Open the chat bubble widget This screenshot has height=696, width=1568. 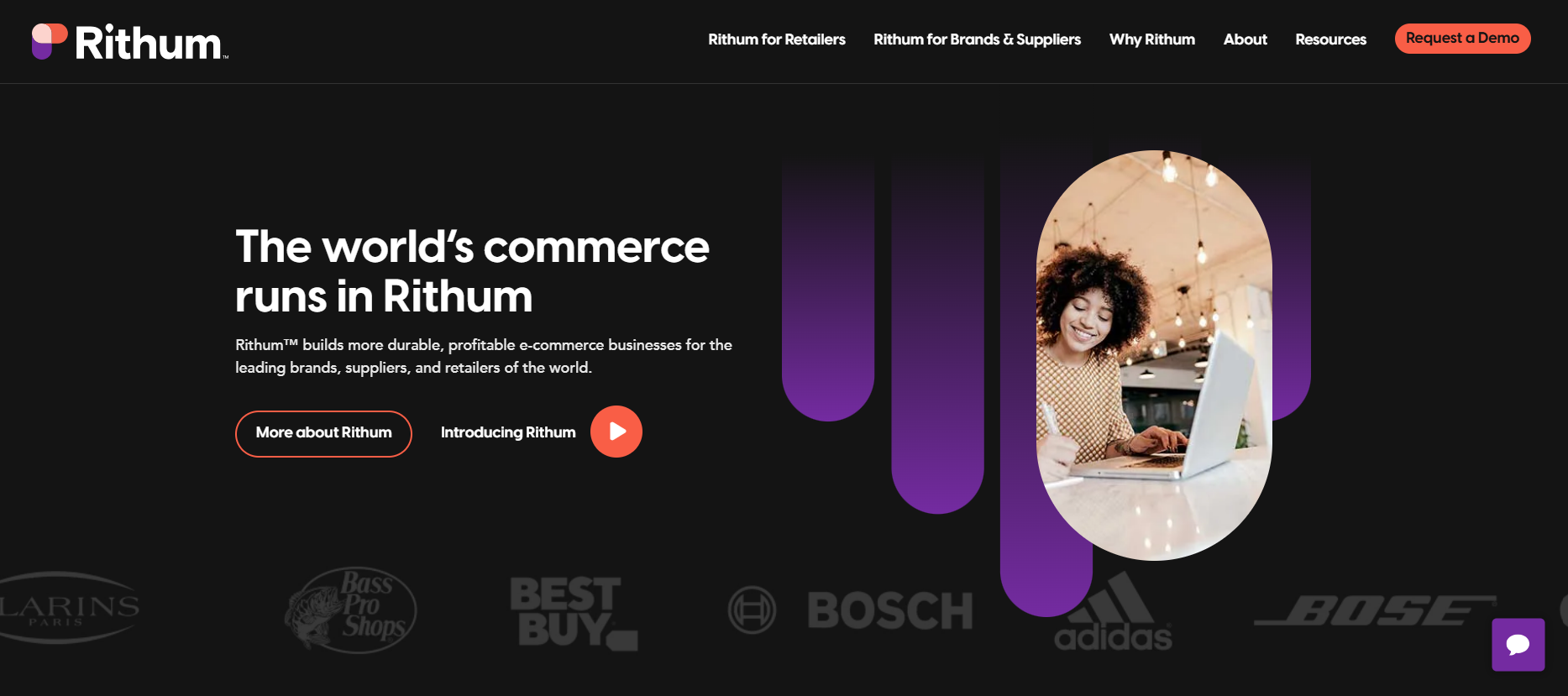click(x=1518, y=645)
